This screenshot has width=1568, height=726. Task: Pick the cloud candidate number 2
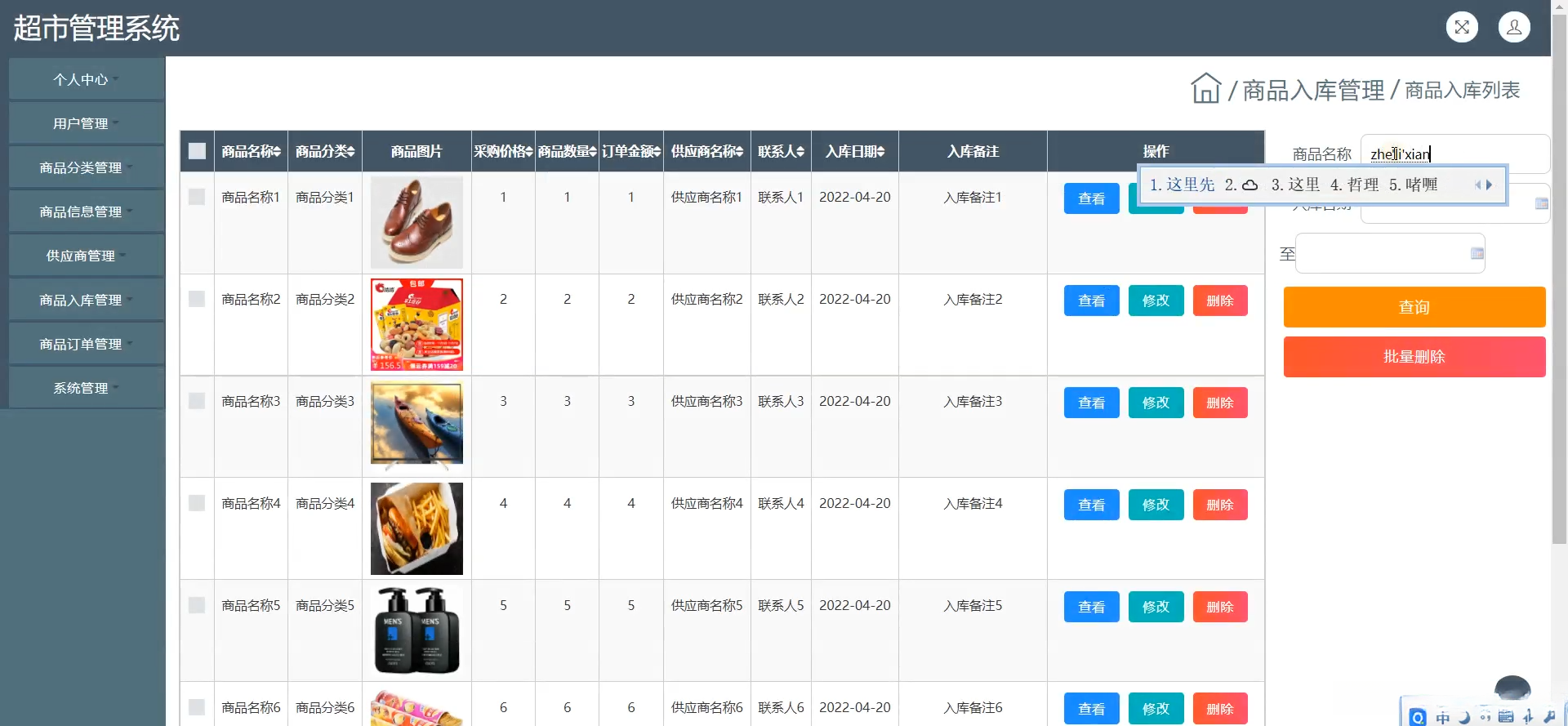(x=1241, y=185)
